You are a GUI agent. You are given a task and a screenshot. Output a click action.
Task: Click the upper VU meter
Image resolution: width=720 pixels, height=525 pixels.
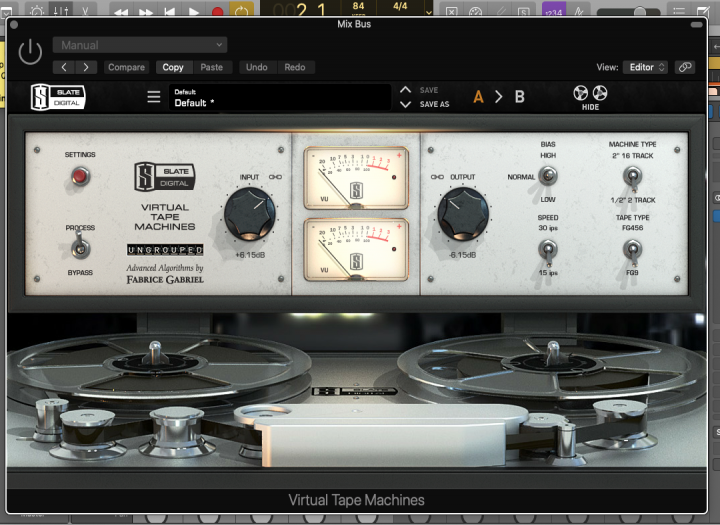(356, 178)
